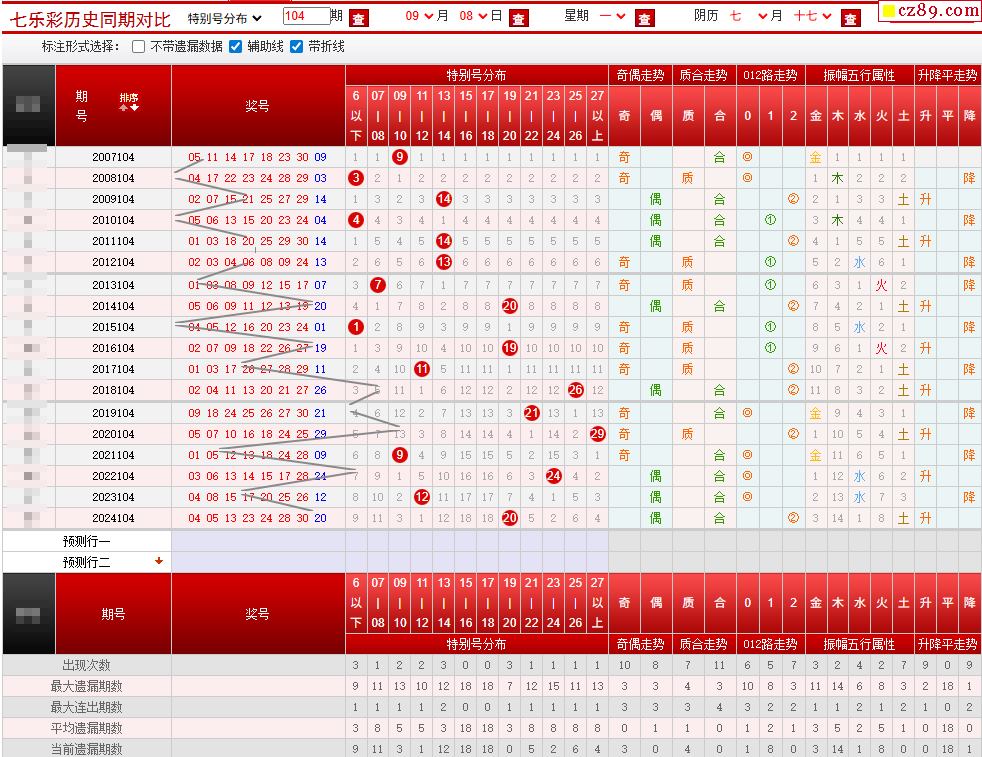Screen dimensions: 982x757
Task: Click the 最大连出期数 statistics row label
Action: coord(86,707)
